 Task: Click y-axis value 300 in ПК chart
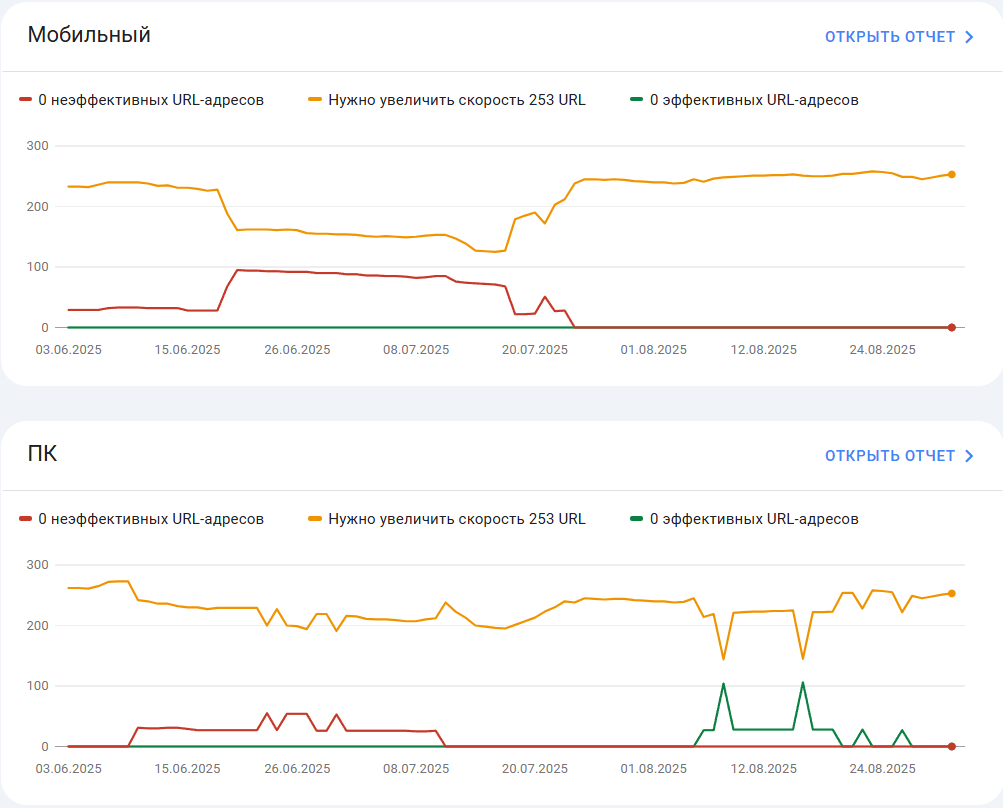38,565
